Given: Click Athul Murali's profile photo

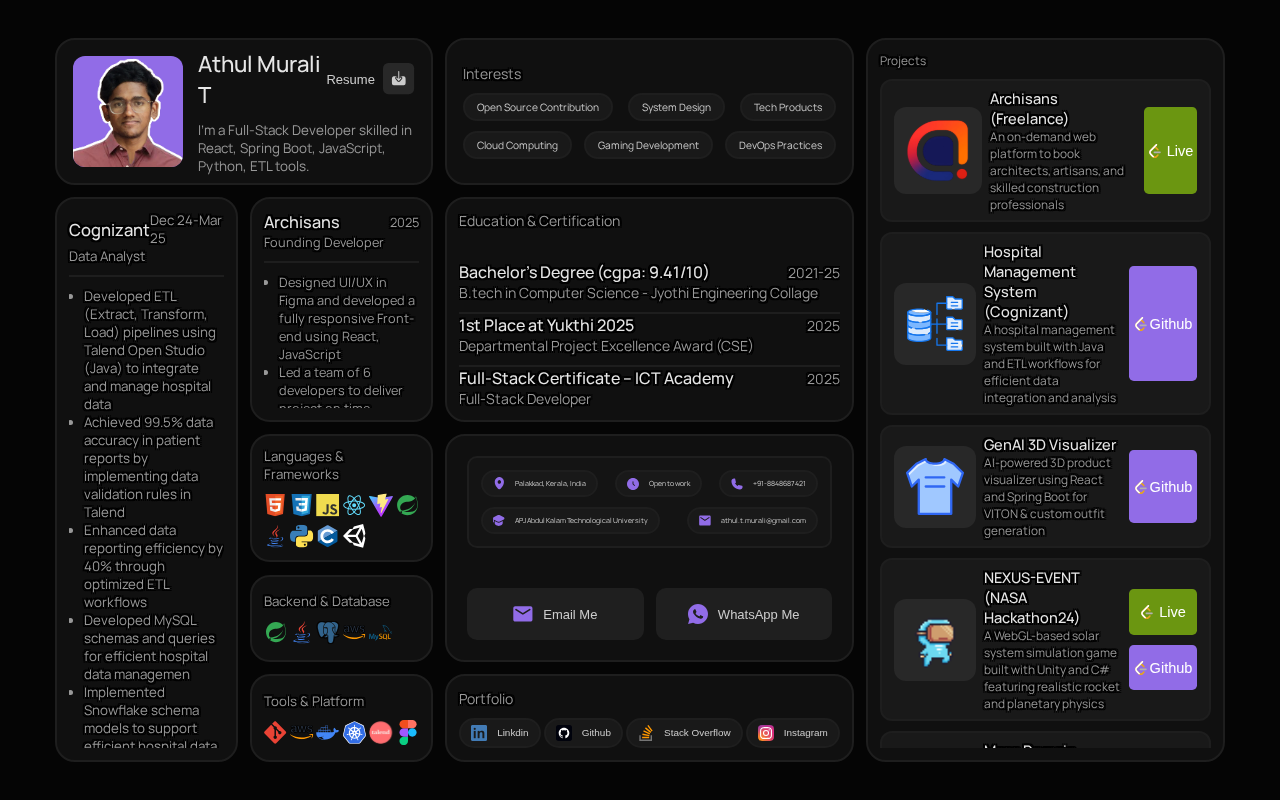Looking at the screenshot, I should click(128, 111).
